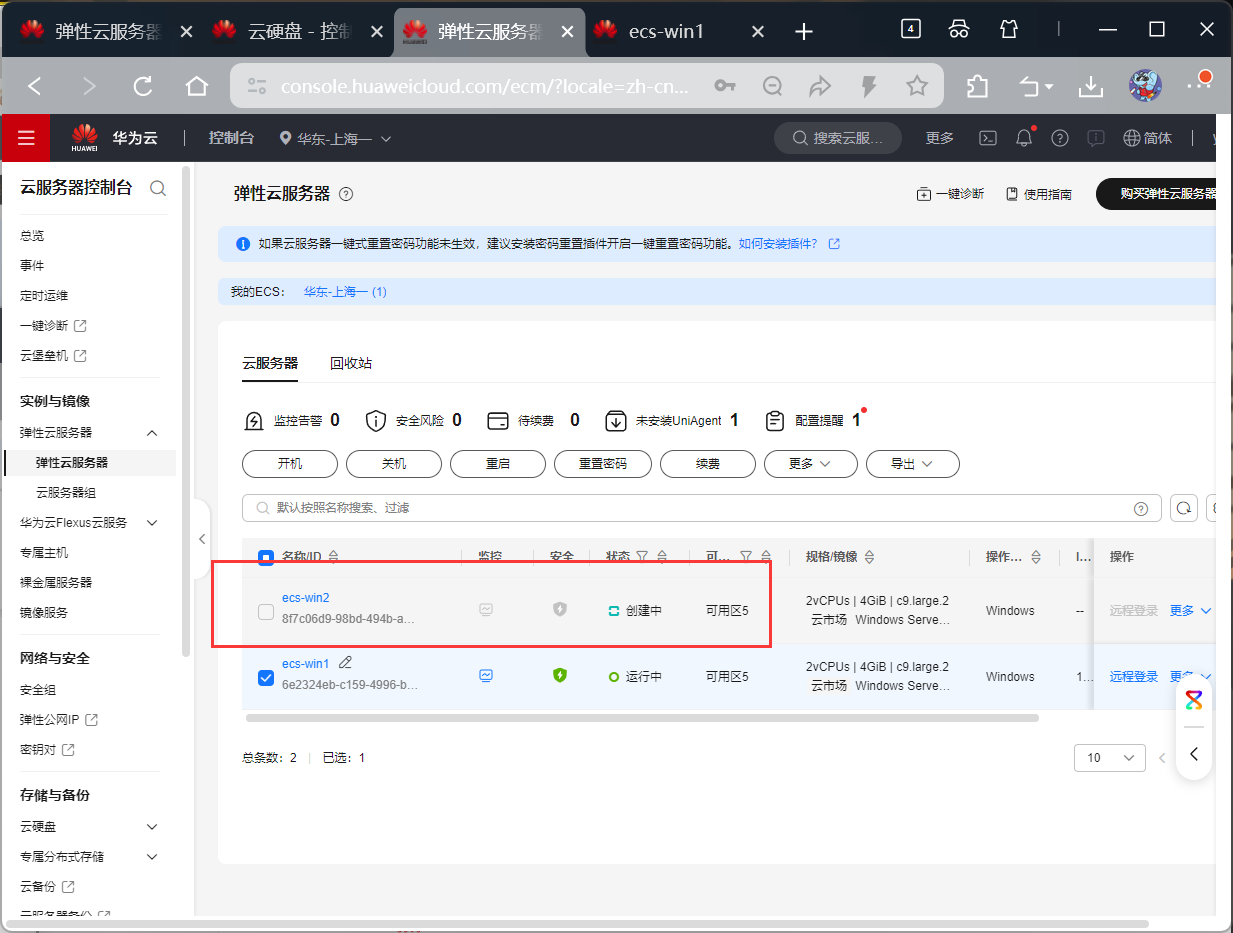Open 安全组 in sidebar
1233x933 pixels.
pyautogui.click(x=38, y=690)
